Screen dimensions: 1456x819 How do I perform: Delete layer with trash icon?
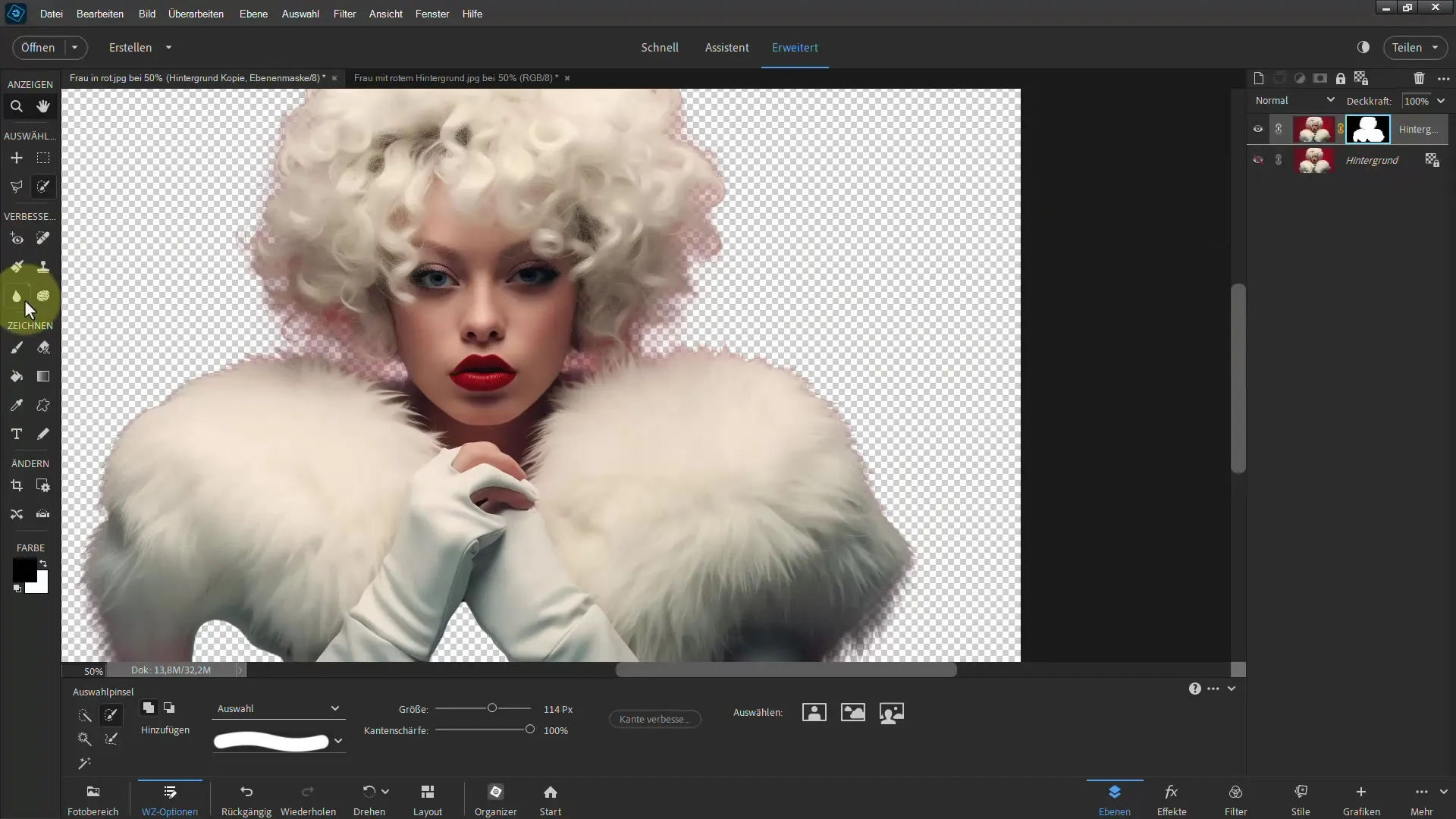(x=1419, y=78)
